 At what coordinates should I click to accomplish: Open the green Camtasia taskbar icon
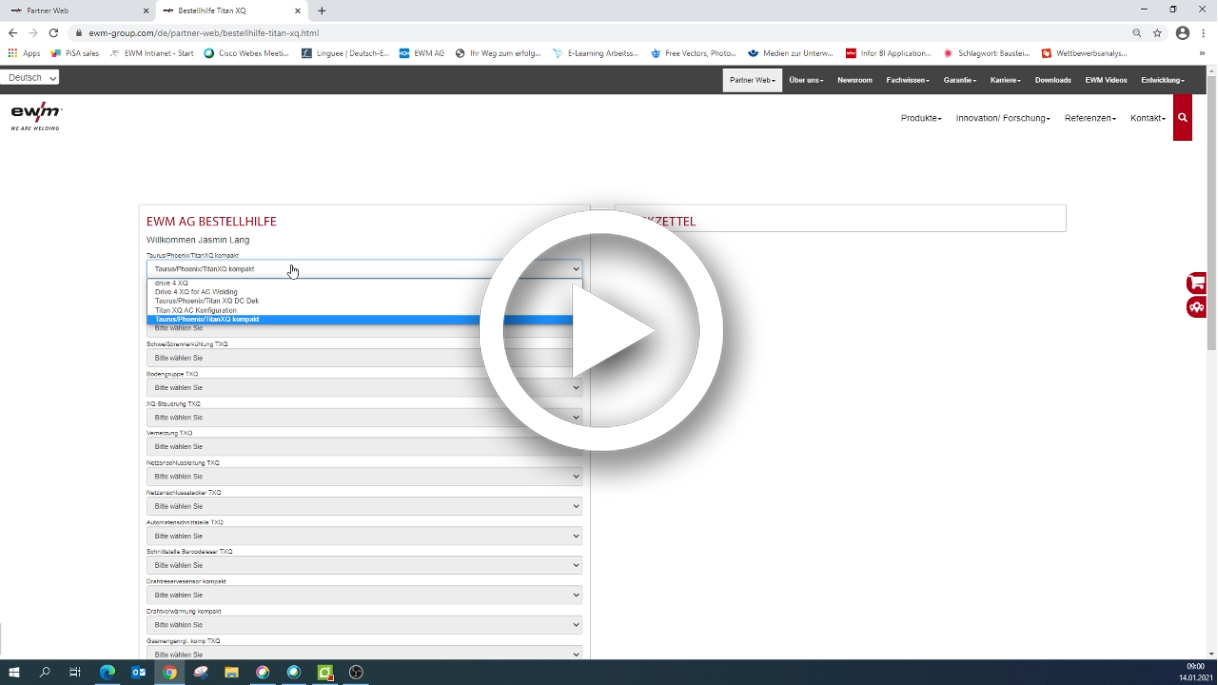325,672
